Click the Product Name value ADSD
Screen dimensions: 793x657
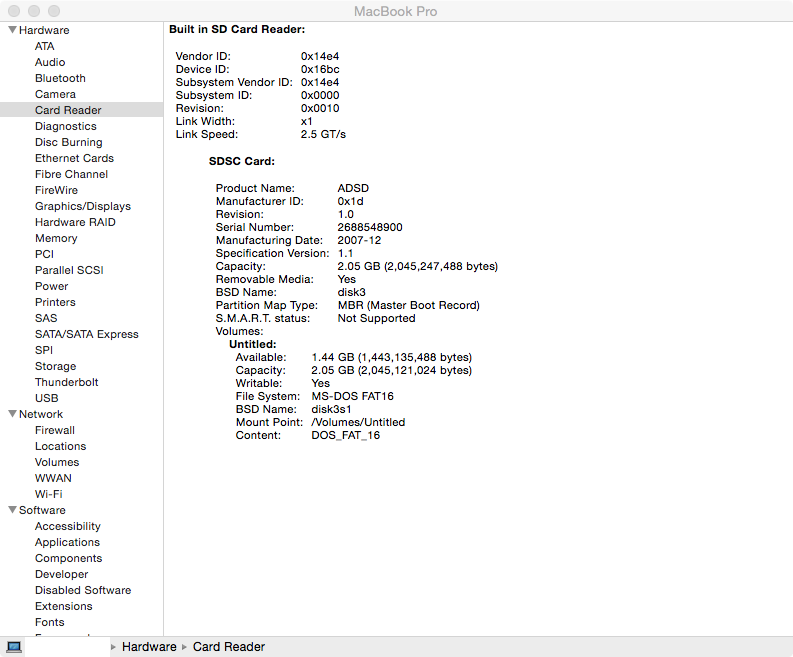pos(353,188)
